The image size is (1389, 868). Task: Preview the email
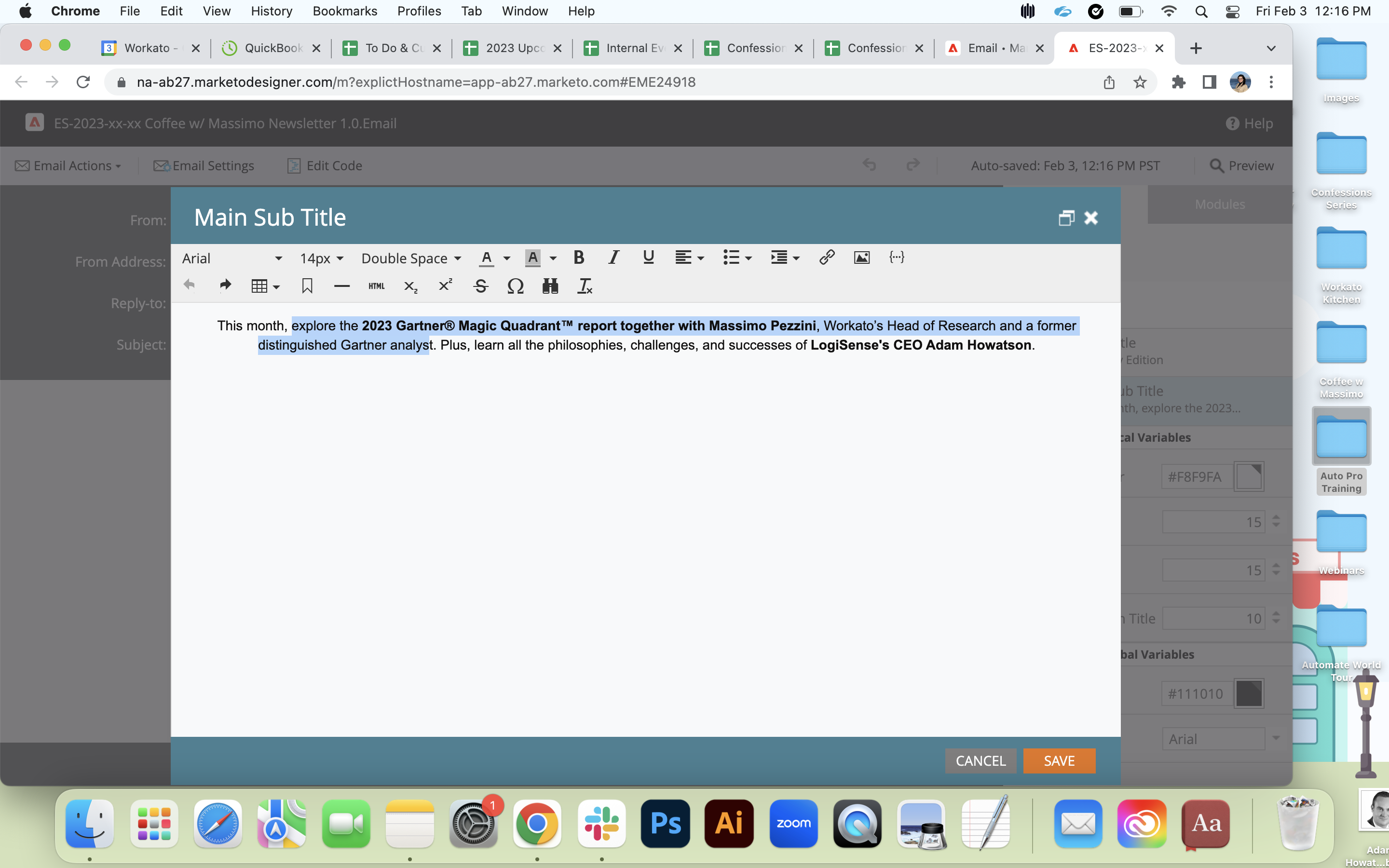(1242, 166)
